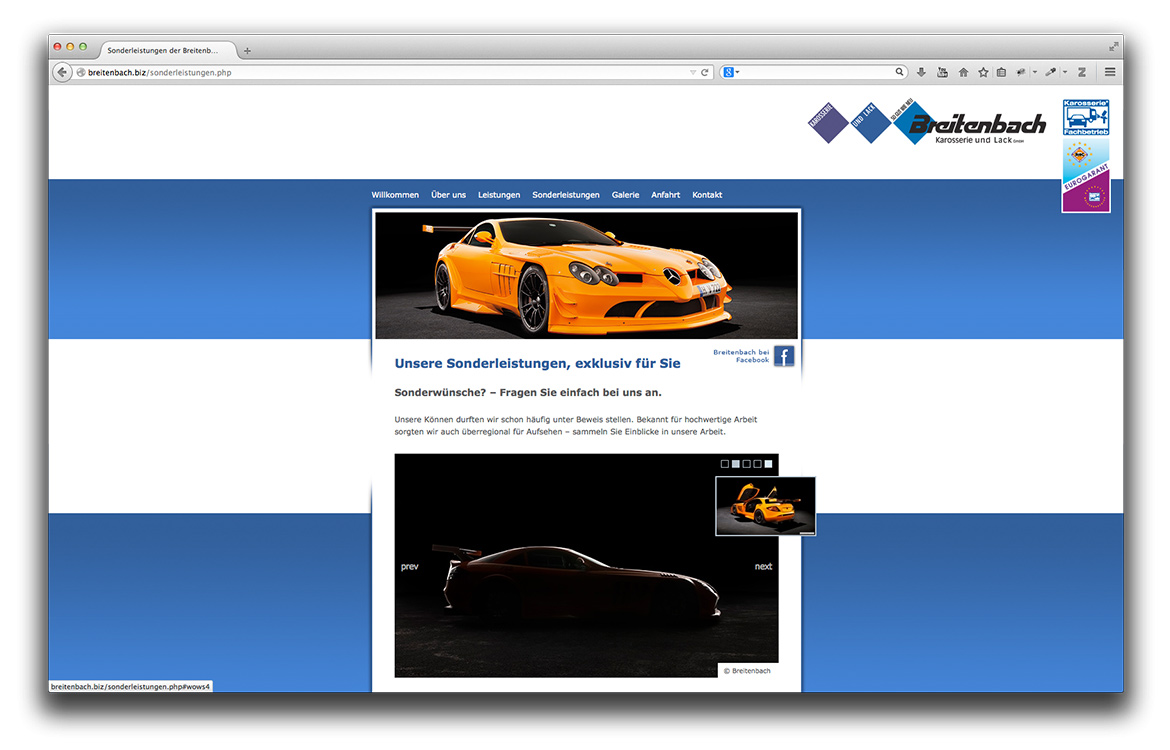Expand the search engine selector dropdown
This screenshot has width=1170, height=750.
coord(738,72)
